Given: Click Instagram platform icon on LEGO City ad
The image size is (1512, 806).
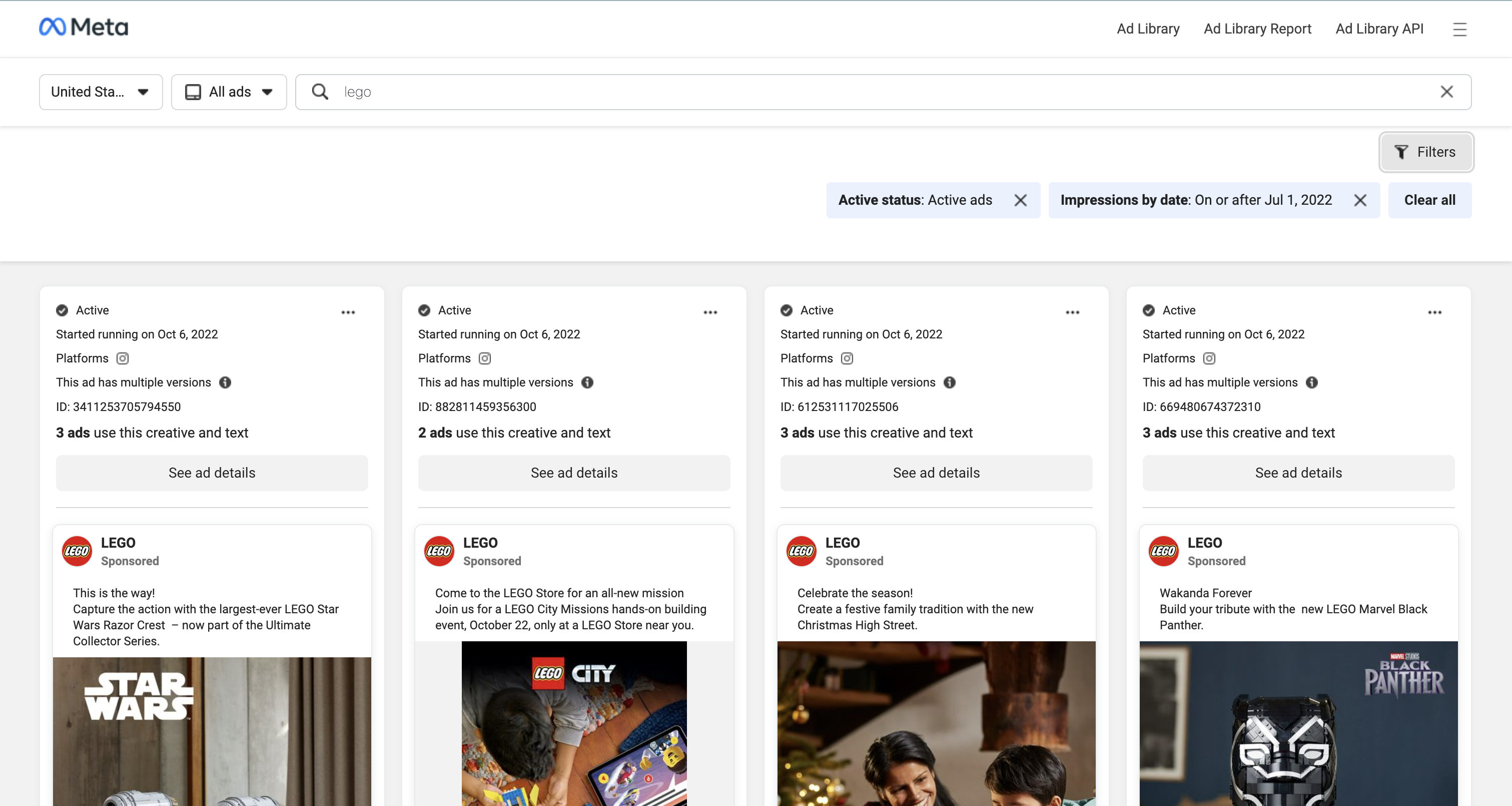Looking at the screenshot, I should point(485,358).
